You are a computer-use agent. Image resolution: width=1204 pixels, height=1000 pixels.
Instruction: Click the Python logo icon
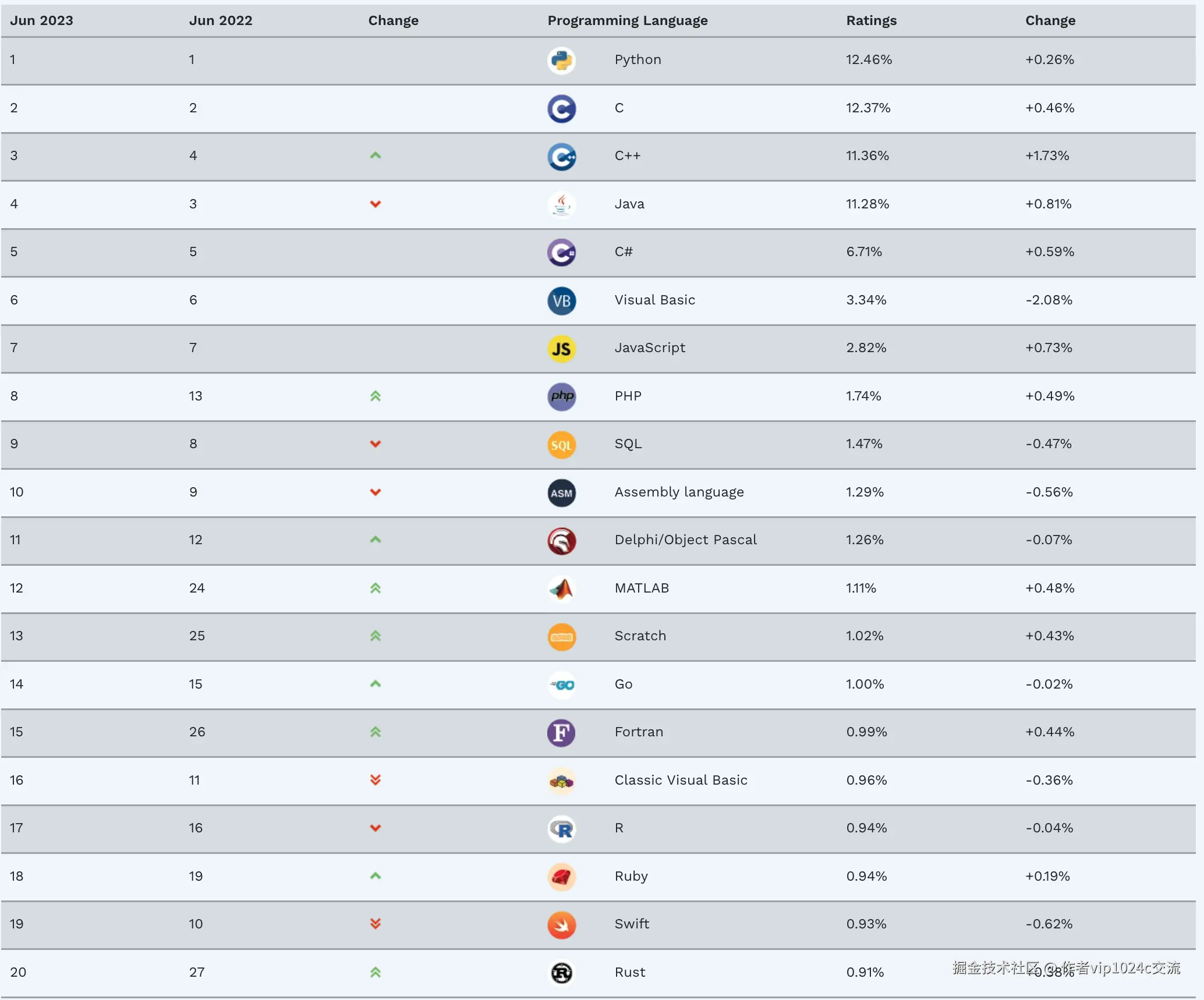pyautogui.click(x=561, y=61)
